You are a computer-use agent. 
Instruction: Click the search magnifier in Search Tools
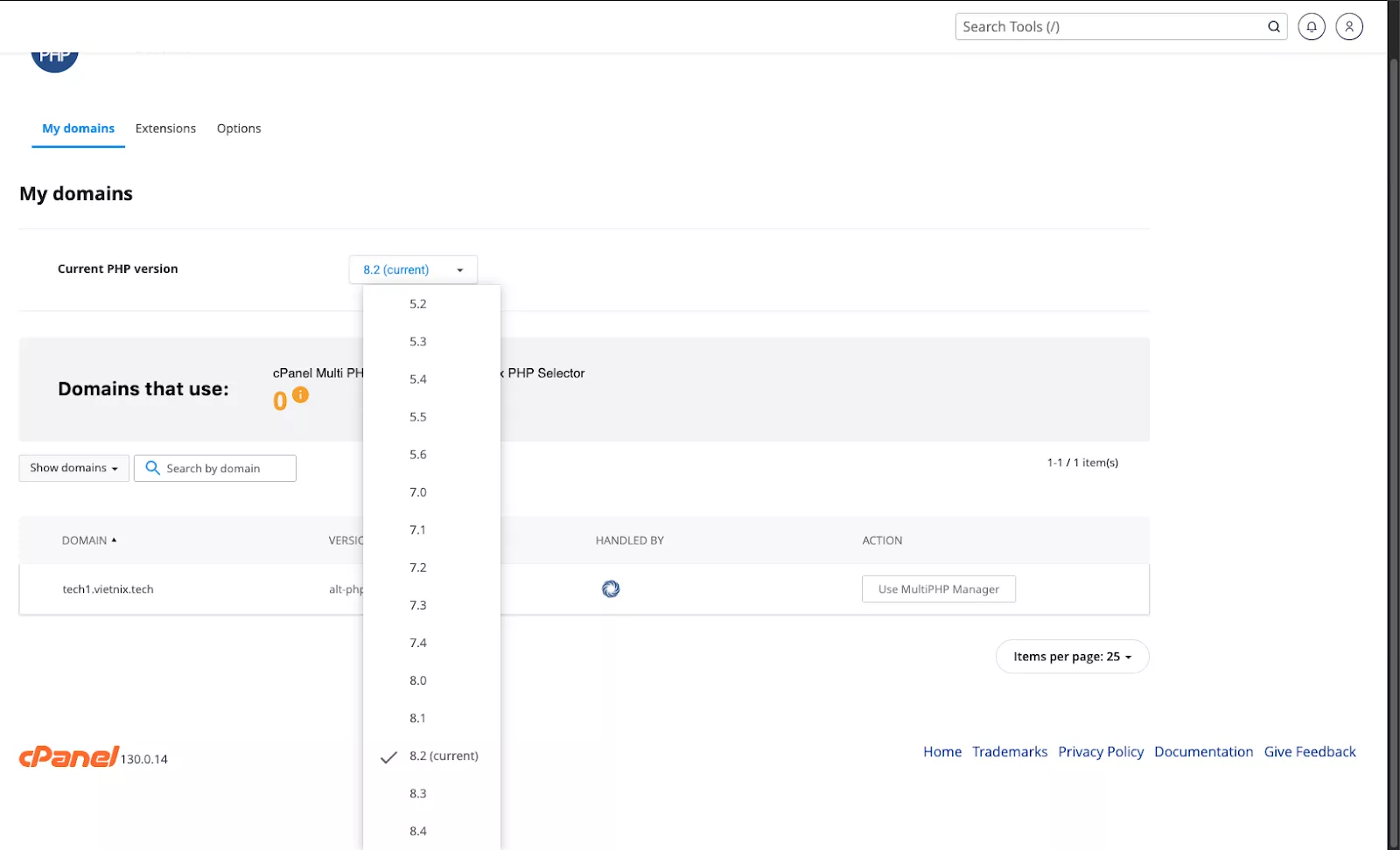click(1274, 27)
